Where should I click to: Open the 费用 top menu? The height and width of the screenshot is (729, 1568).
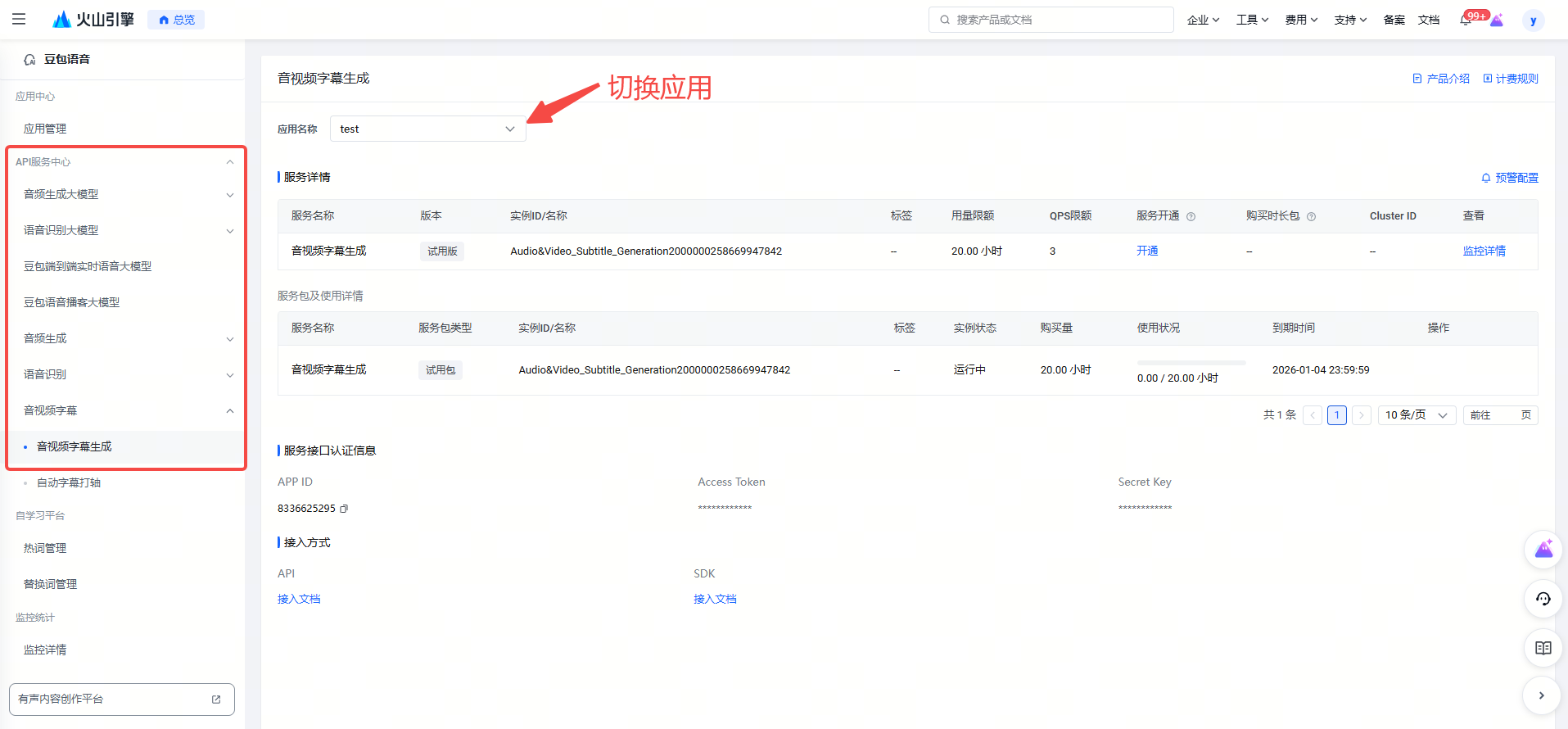click(1300, 20)
